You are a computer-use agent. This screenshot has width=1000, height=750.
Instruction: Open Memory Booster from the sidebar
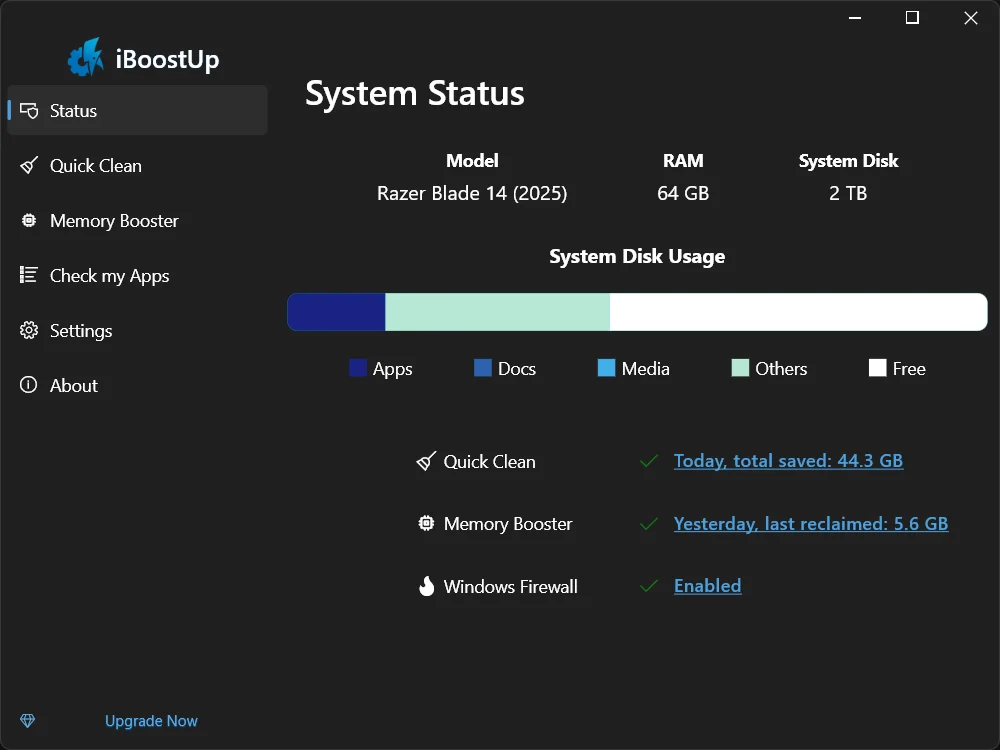[x=137, y=221]
